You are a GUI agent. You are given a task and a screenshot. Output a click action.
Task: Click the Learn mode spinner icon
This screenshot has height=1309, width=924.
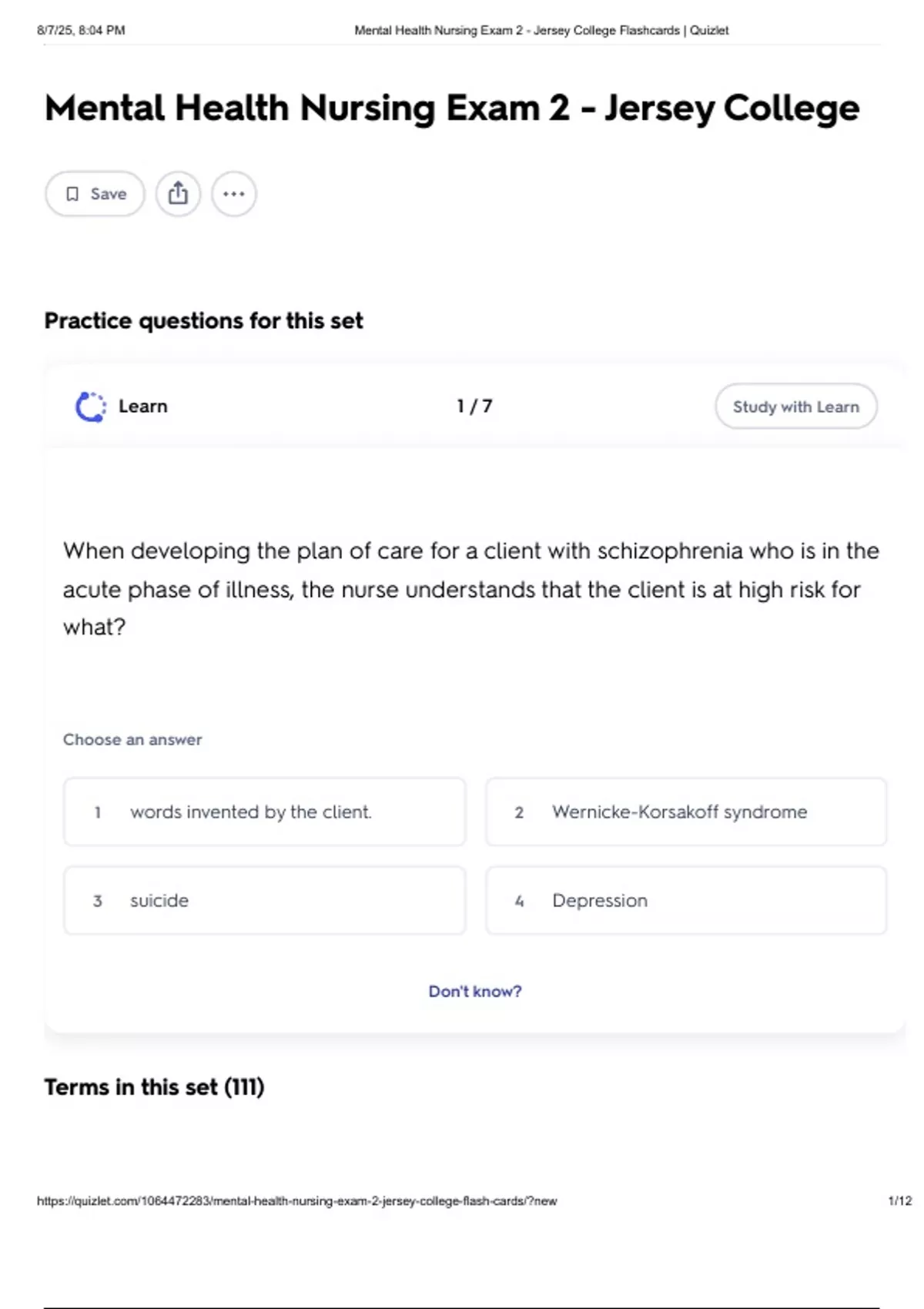point(91,407)
